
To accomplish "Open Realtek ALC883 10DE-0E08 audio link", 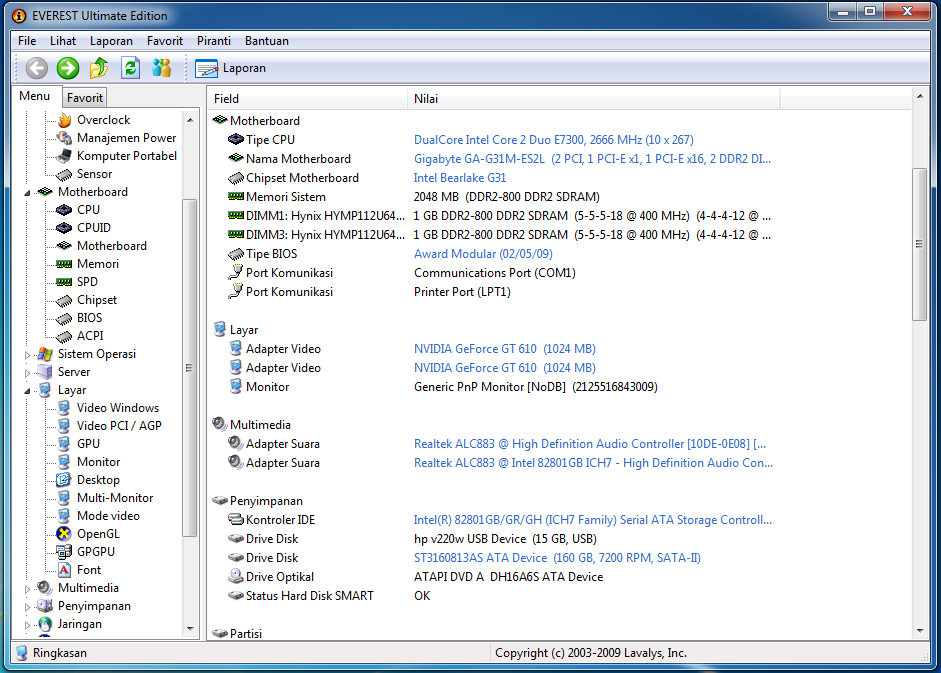I will [589, 444].
